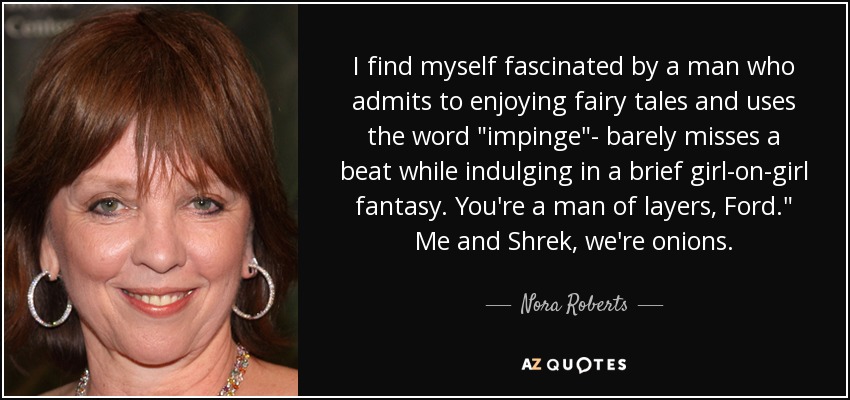Select the line "admits to enjoying fairy tales"
850x400 pixels.
tap(574, 102)
